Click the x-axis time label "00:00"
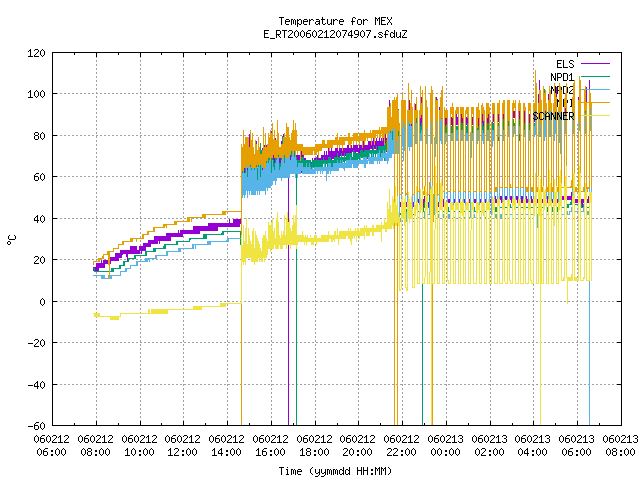 click(x=445, y=452)
